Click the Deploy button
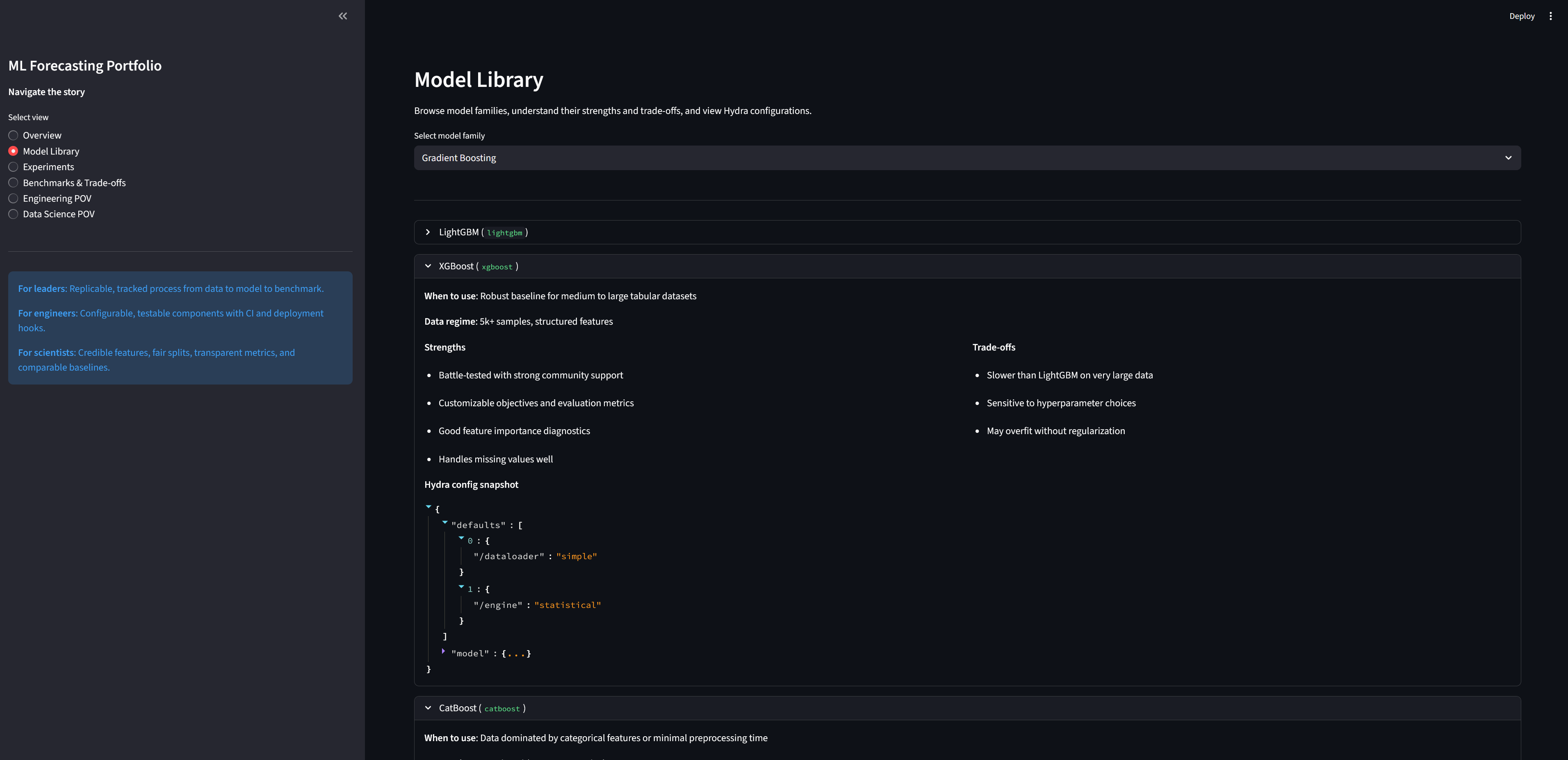Viewport: 1568px width, 760px height. pos(1522,16)
